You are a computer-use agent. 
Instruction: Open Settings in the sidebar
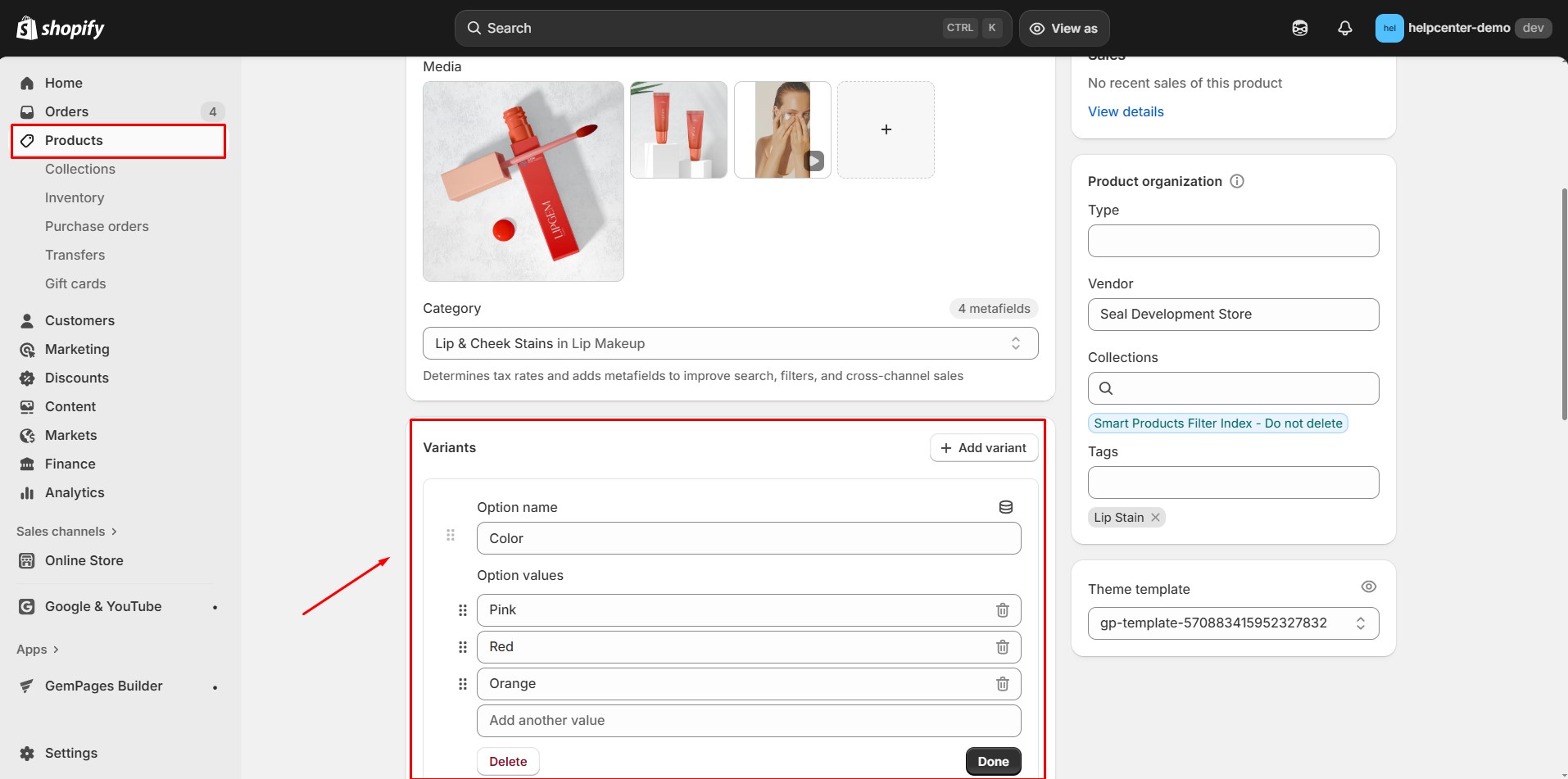pos(70,753)
